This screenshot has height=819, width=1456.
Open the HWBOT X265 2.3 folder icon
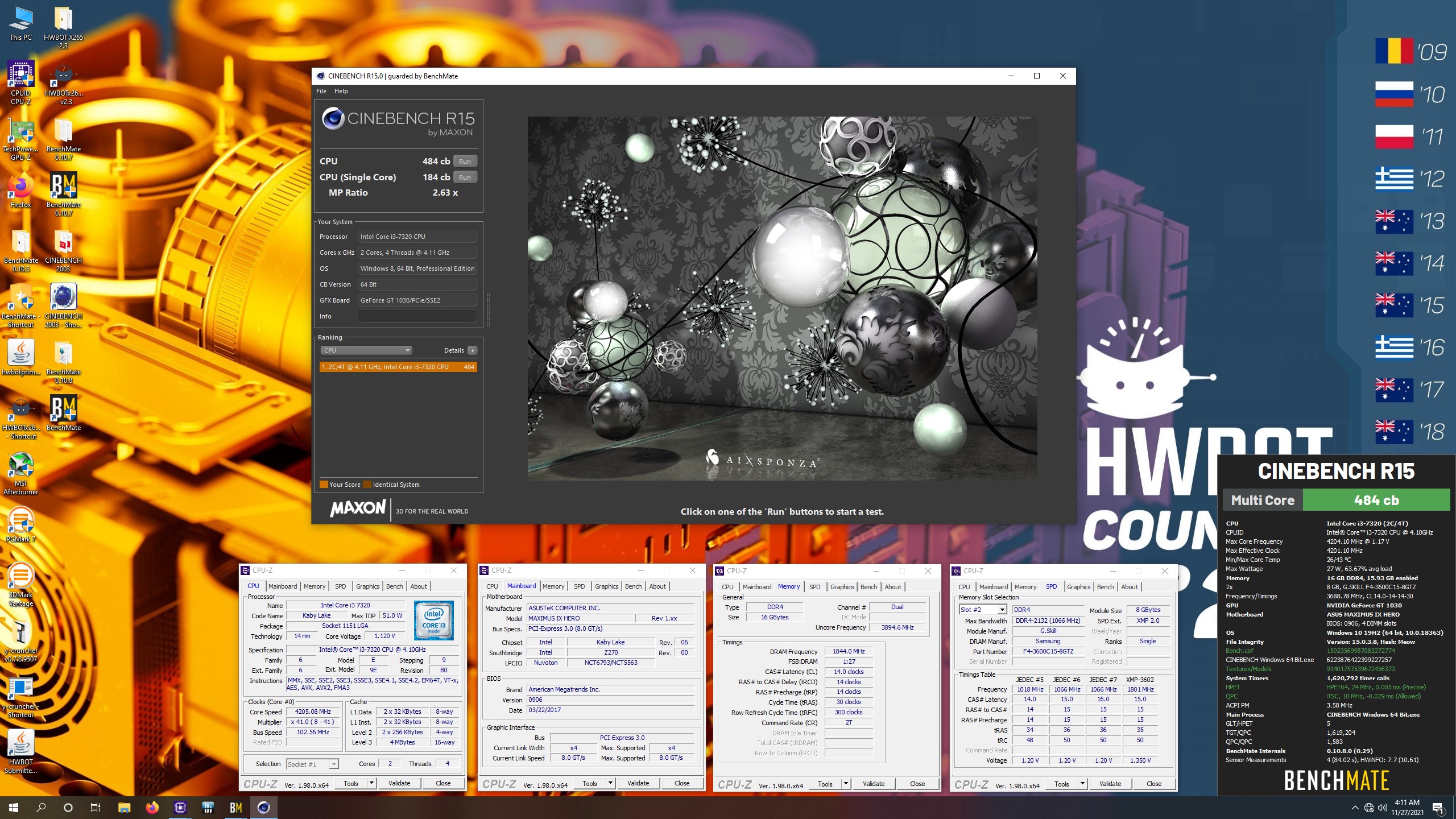pos(63,27)
